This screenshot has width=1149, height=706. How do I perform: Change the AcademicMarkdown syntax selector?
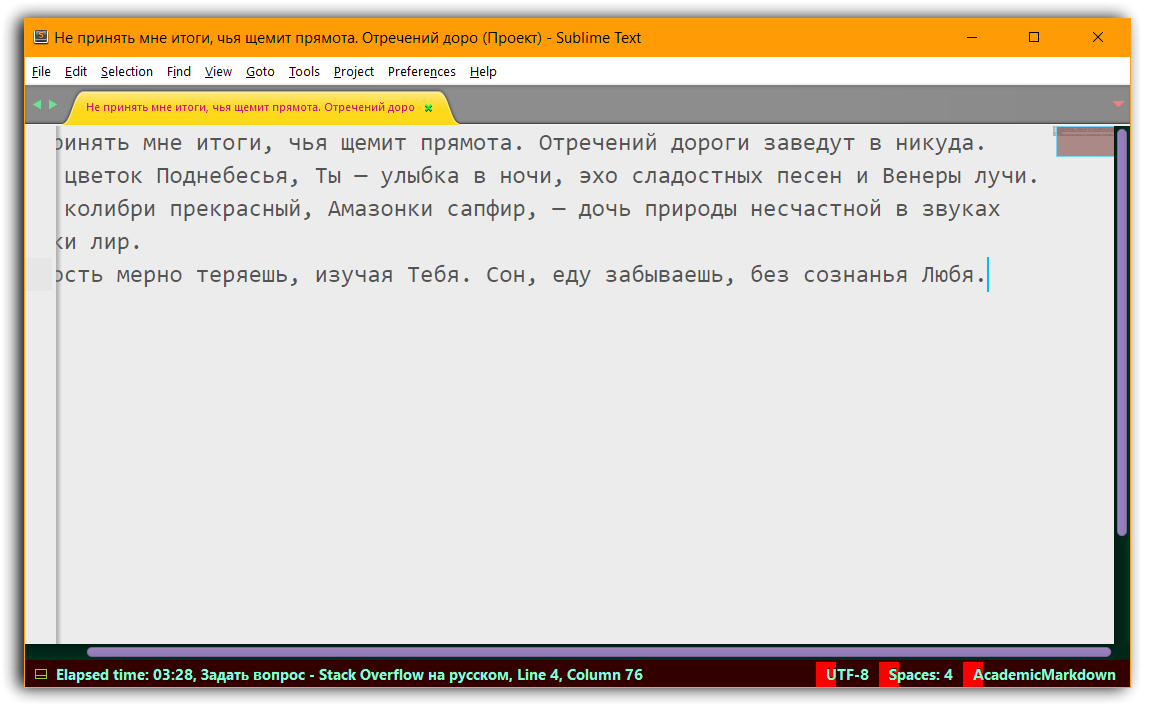click(1043, 674)
